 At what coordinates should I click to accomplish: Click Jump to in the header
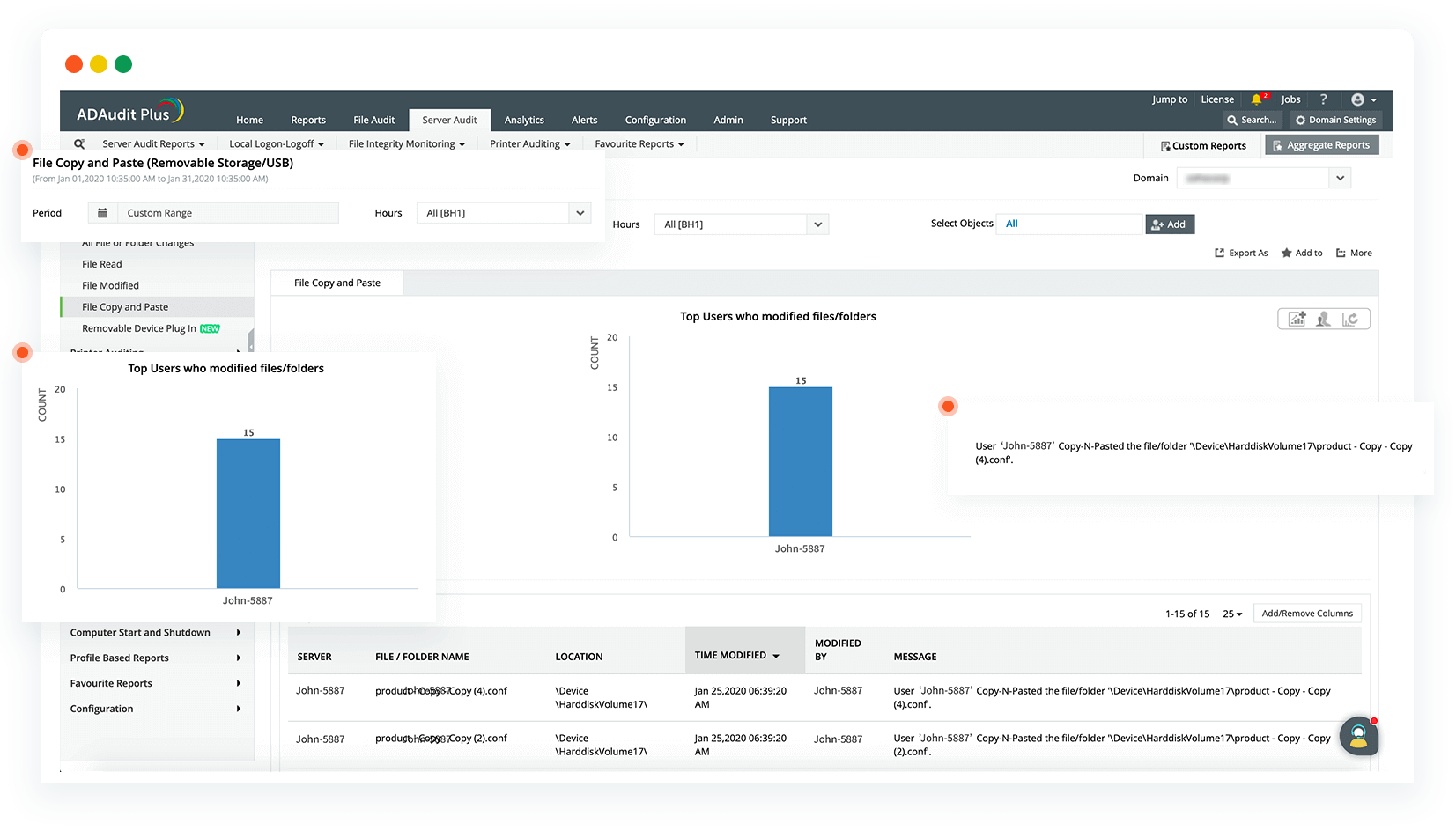(1170, 99)
